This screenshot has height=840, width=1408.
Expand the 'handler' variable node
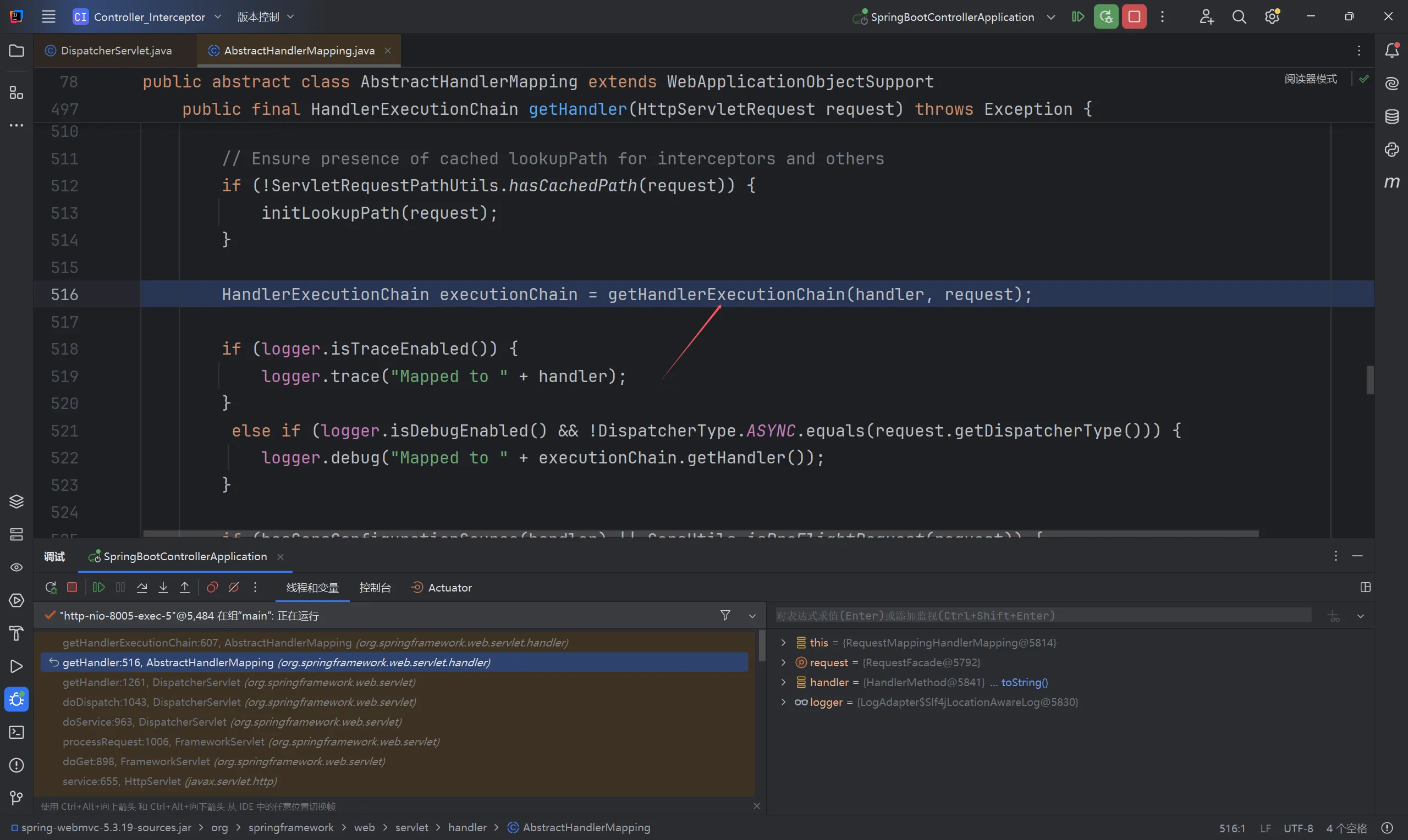pyautogui.click(x=784, y=682)
